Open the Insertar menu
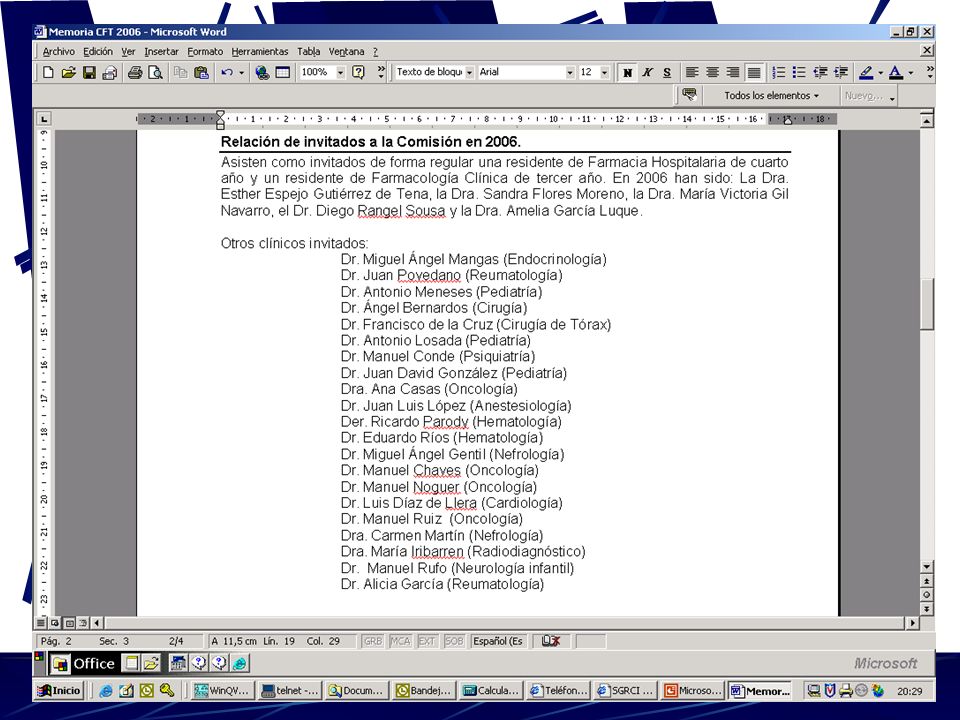This screenshot has width=960, height=720. [x=162, y=51]
